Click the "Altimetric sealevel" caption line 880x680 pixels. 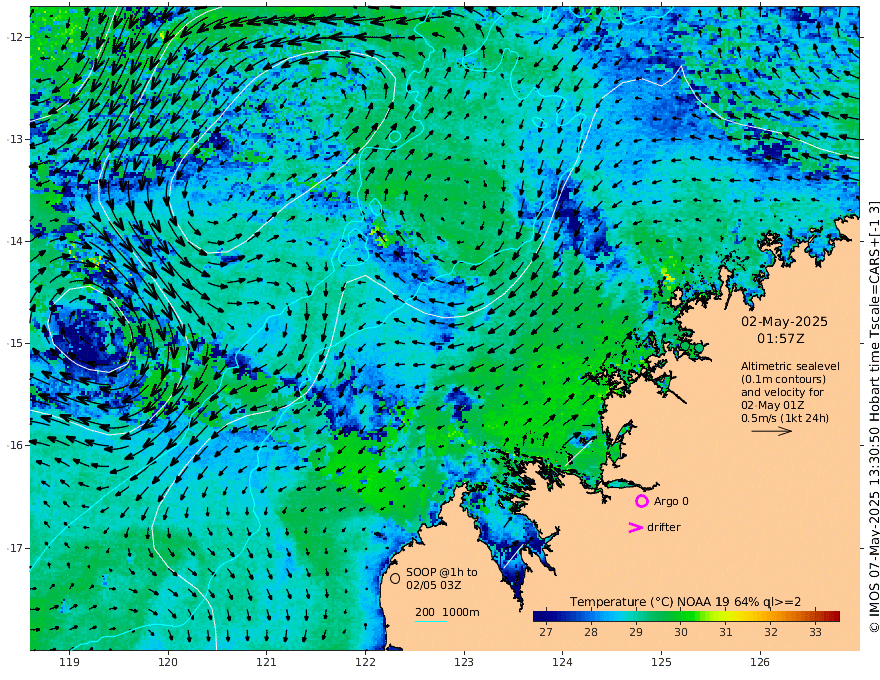point(790,366)
